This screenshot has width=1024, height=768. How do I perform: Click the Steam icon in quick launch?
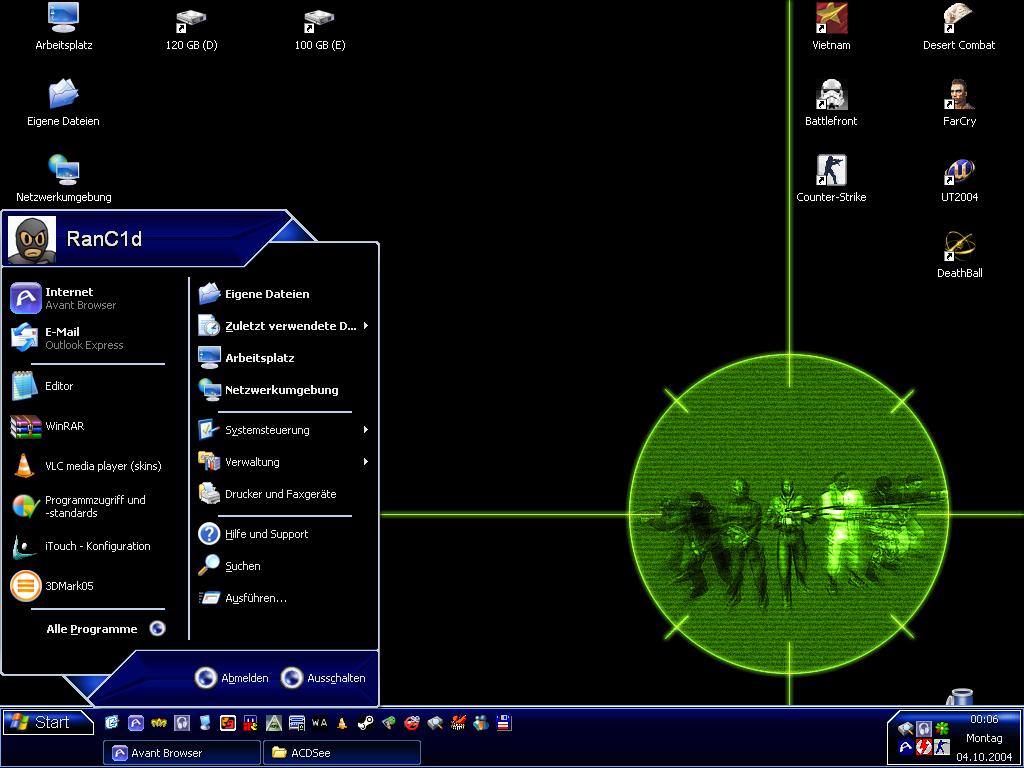366,723
